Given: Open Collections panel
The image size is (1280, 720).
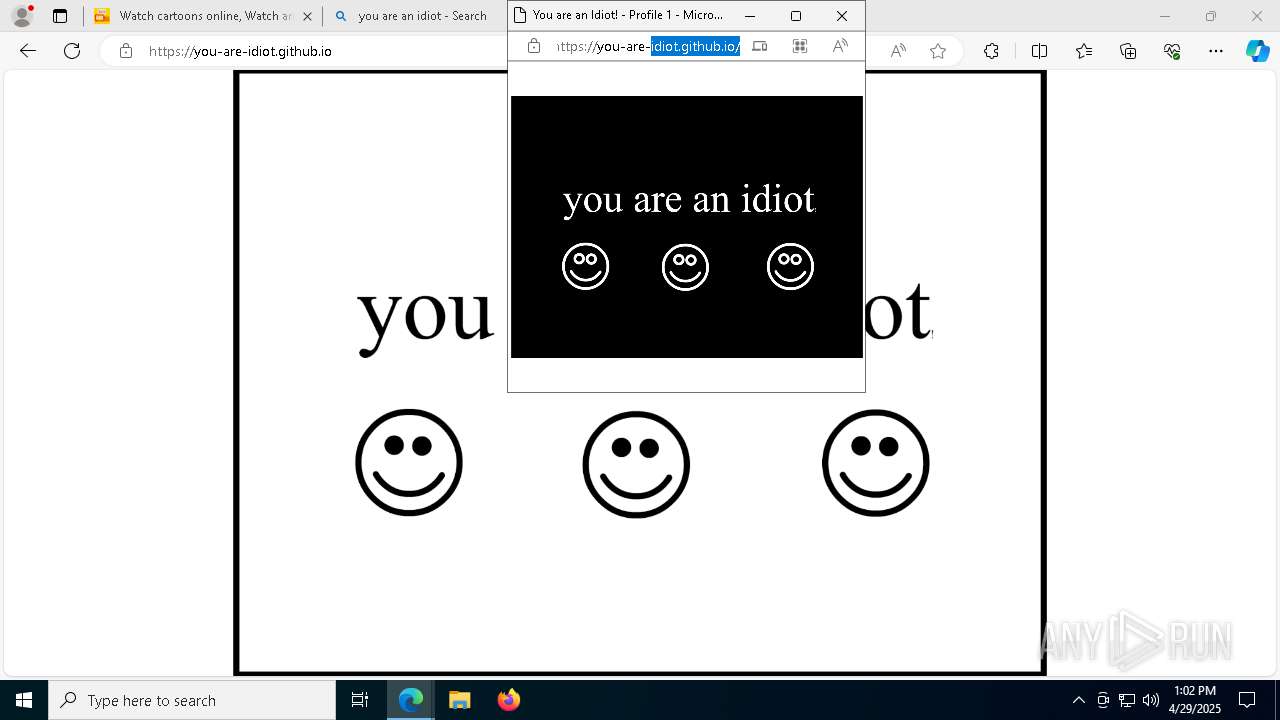Looking at the screenshot, I should 1128,51.
